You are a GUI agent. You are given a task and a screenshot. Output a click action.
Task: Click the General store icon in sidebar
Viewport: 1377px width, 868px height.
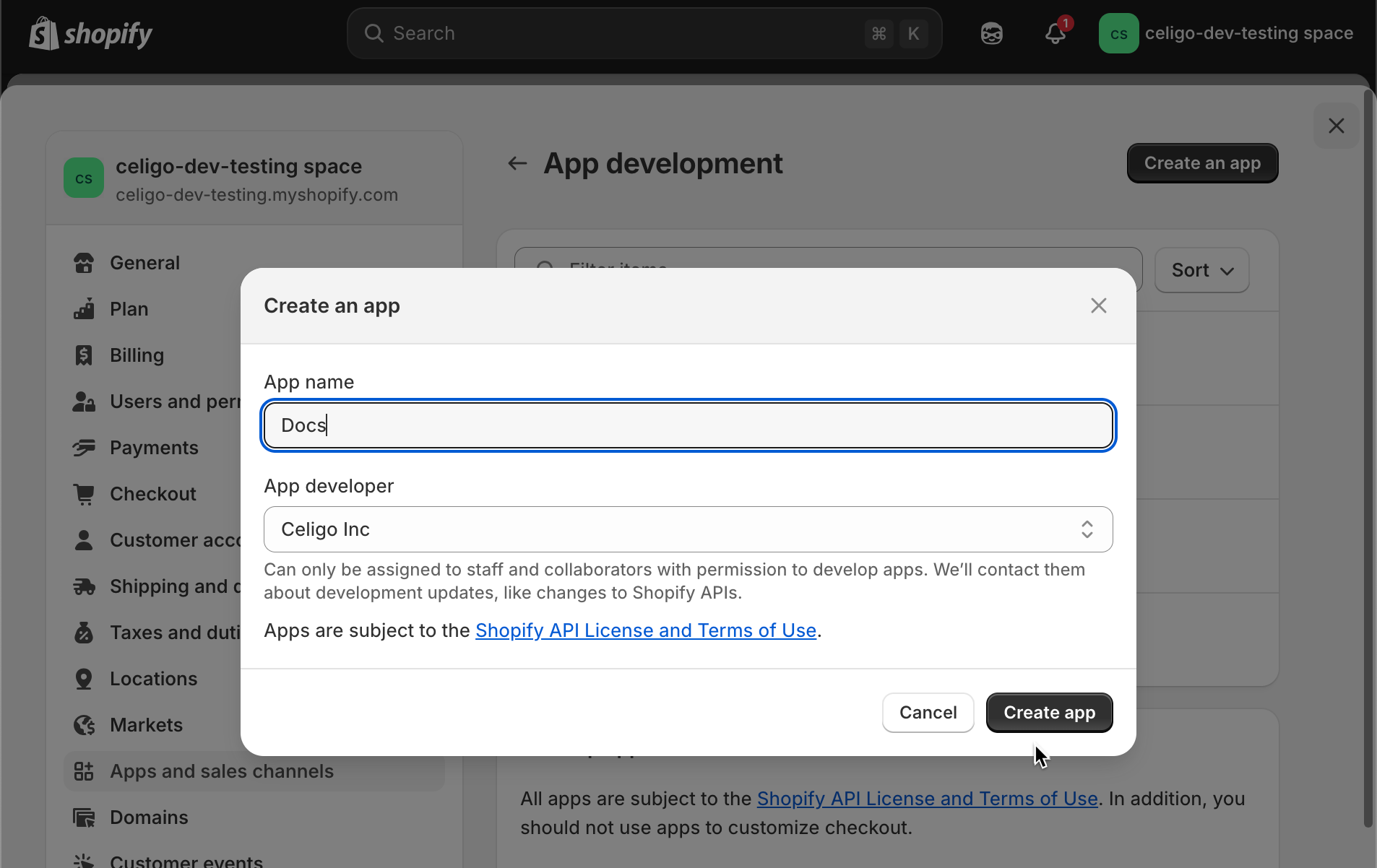(x=84, y=263)
